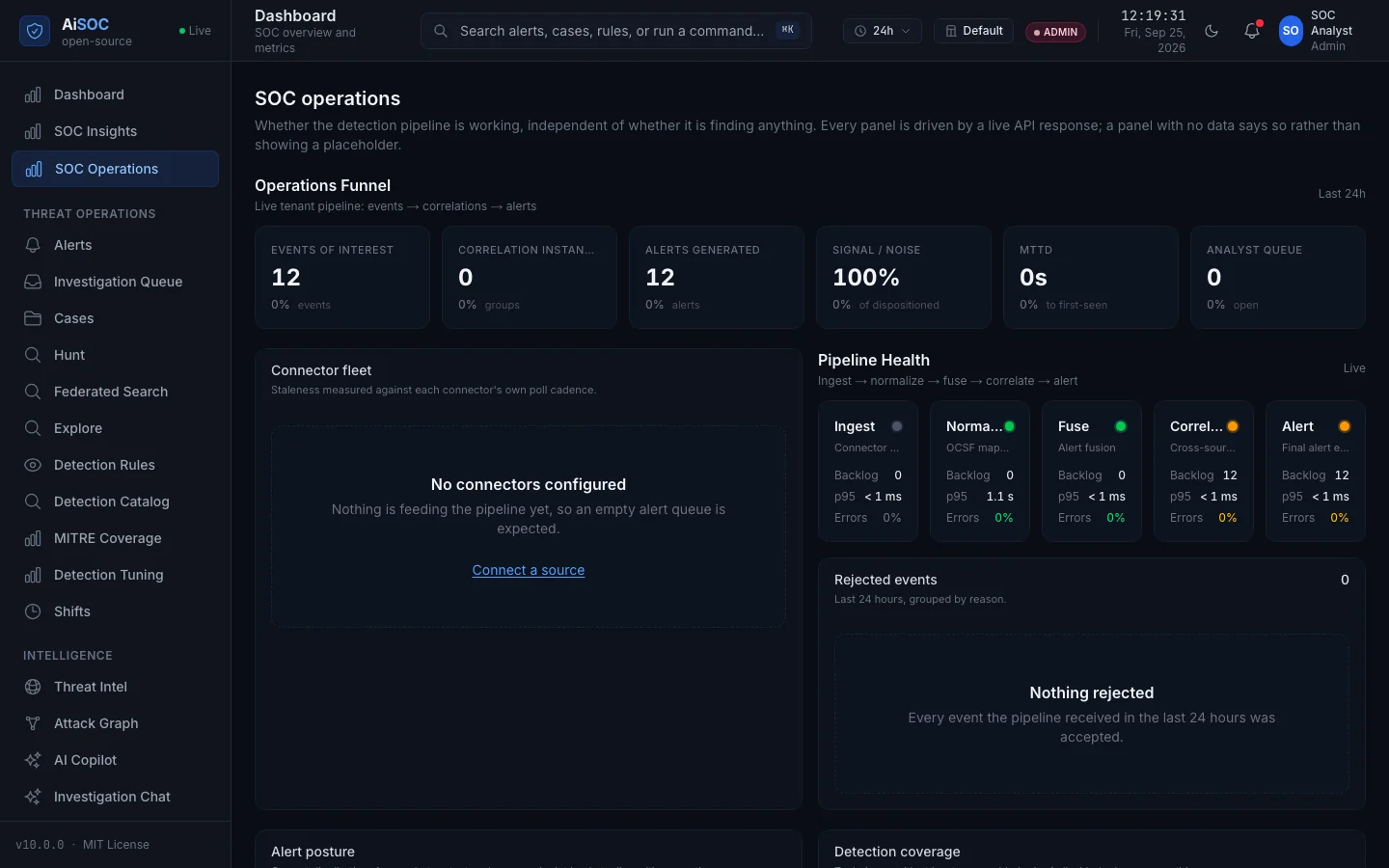Screen dimensions: 1389x868
Task: Click the Detection Rules eye icon
Action: (x=33, y=465)
